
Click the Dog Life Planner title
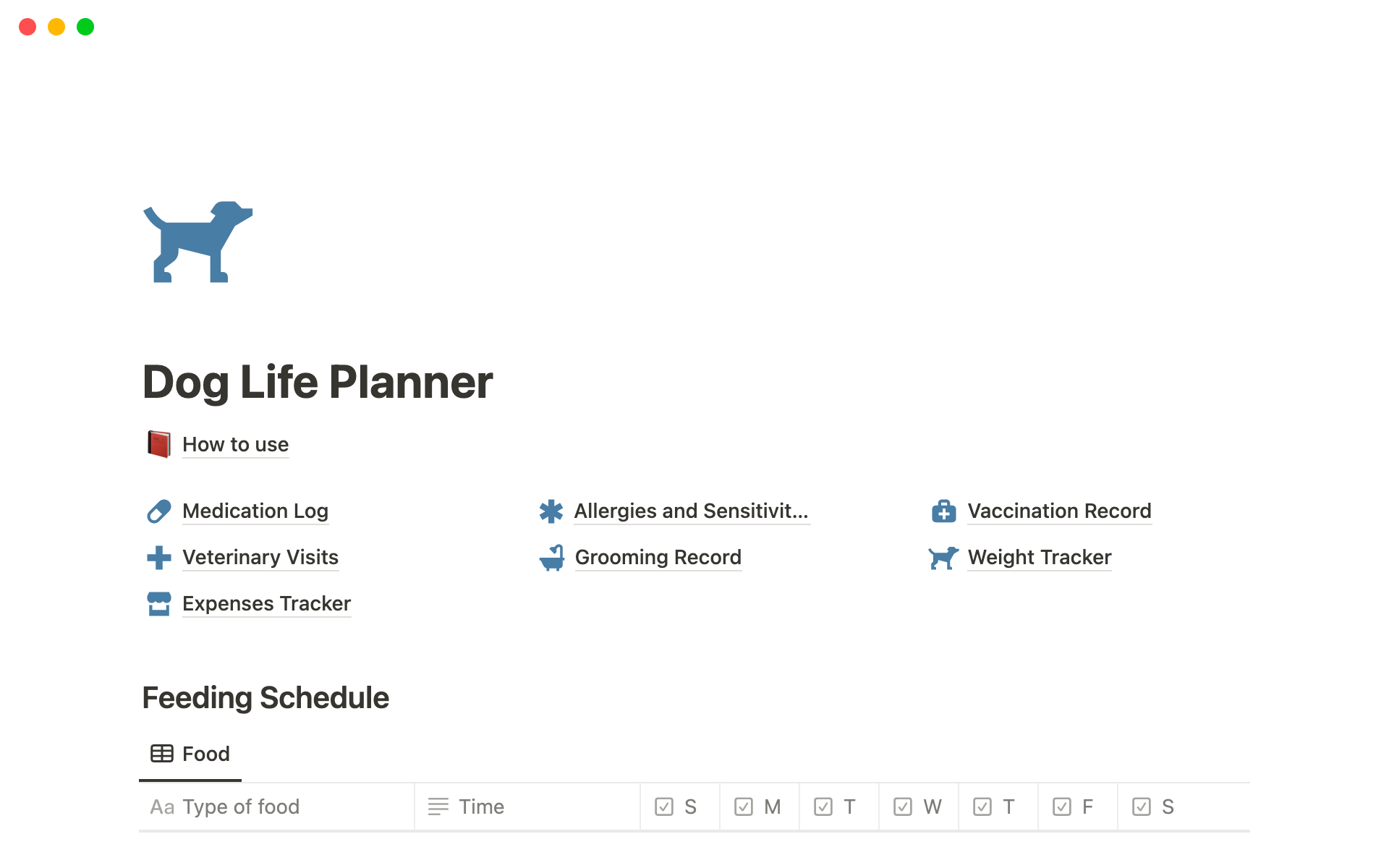pyautogui.click(x=318, y=382)
